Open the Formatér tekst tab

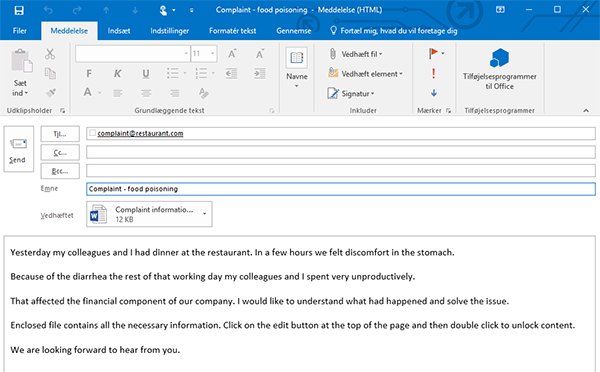(233, 31)
